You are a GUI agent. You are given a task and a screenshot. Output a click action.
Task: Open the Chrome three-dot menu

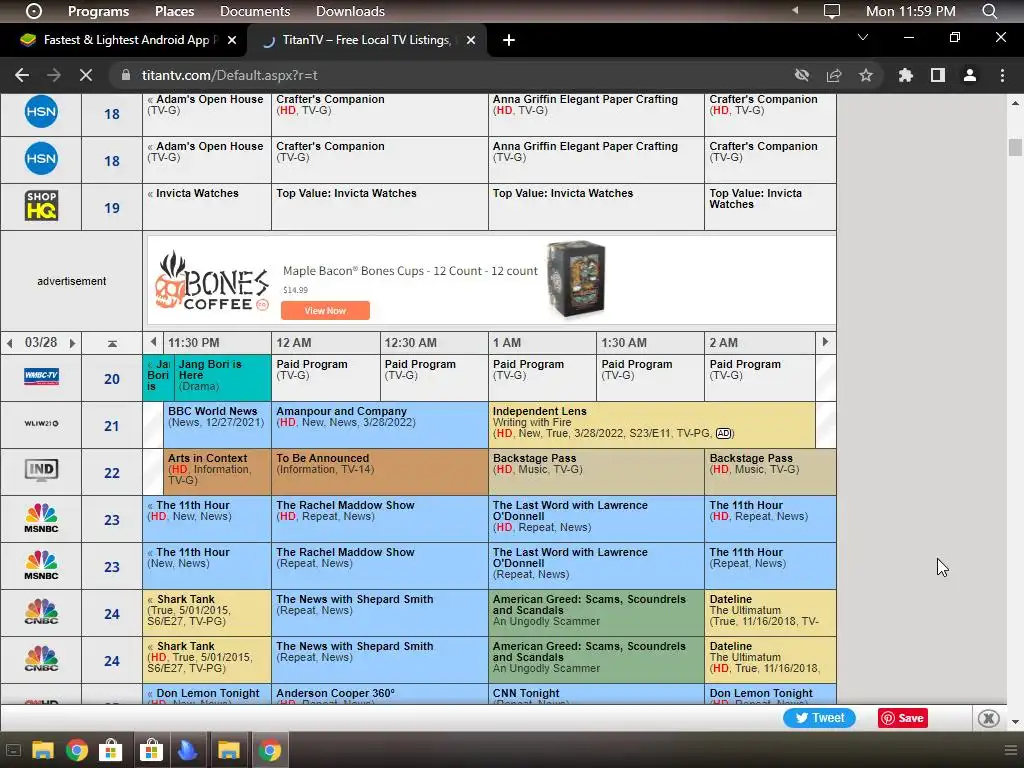click(x=1002, y=75)
